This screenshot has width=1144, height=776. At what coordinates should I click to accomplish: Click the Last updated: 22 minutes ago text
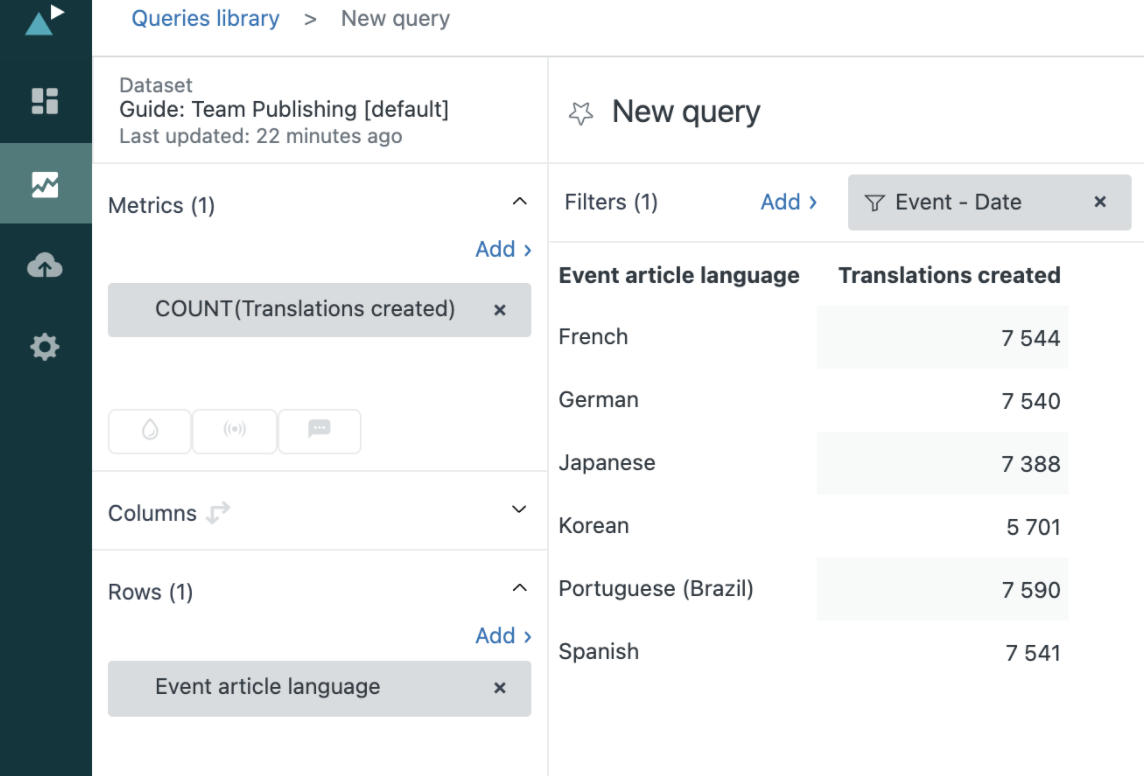pyautogui.click(x=260, y=136)
